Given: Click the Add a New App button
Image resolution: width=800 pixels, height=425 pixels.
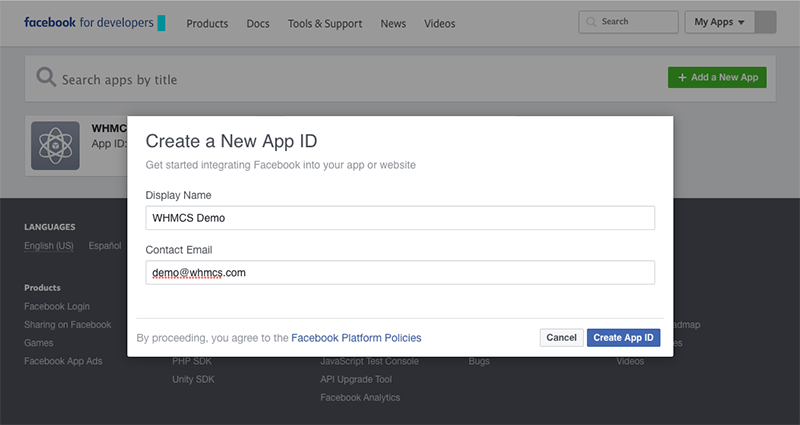Looking at the screenshot, I should (717, 78).
